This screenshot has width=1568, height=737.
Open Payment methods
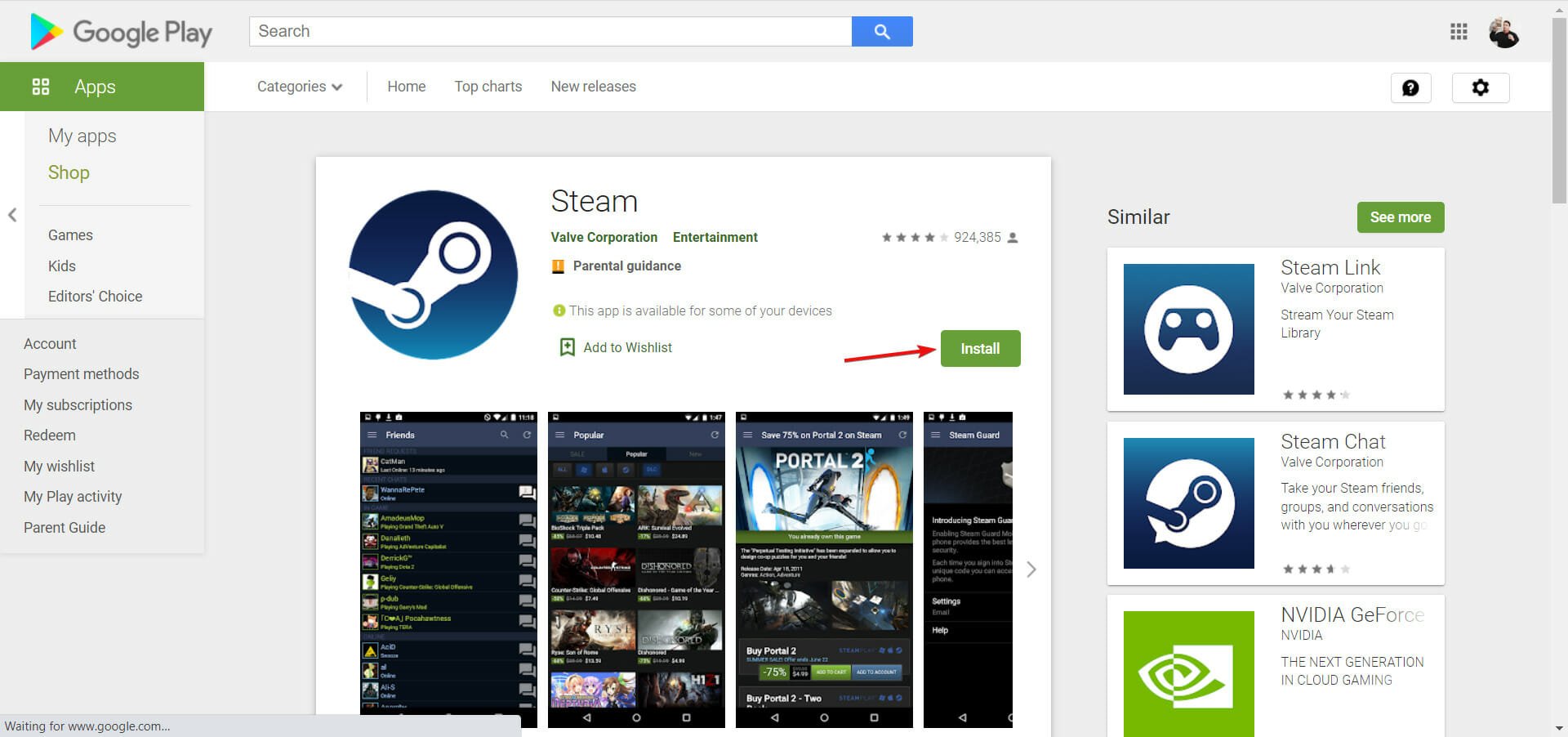(82, 374)
